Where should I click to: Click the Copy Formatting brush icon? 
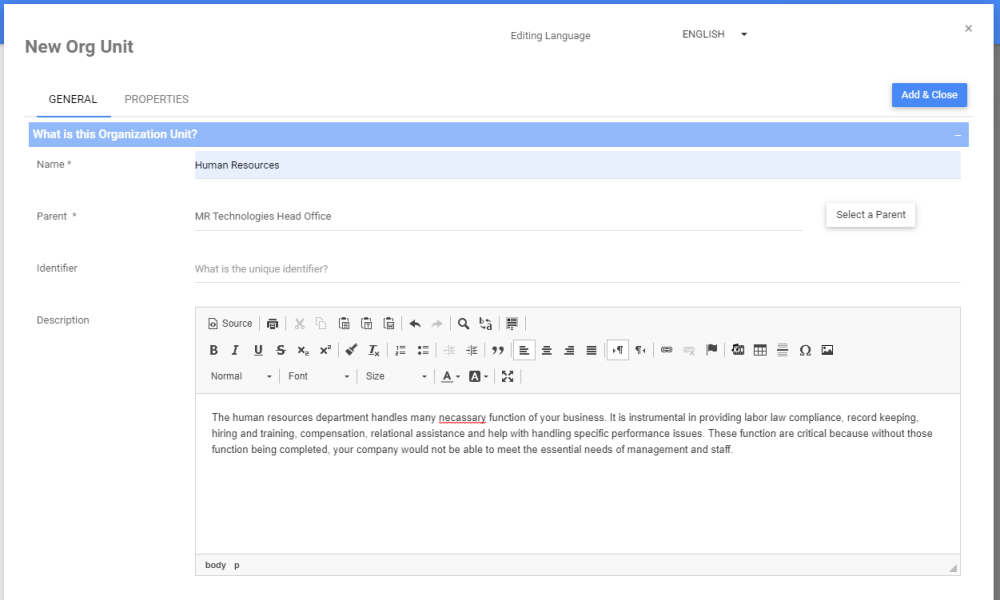click(351, 350)
